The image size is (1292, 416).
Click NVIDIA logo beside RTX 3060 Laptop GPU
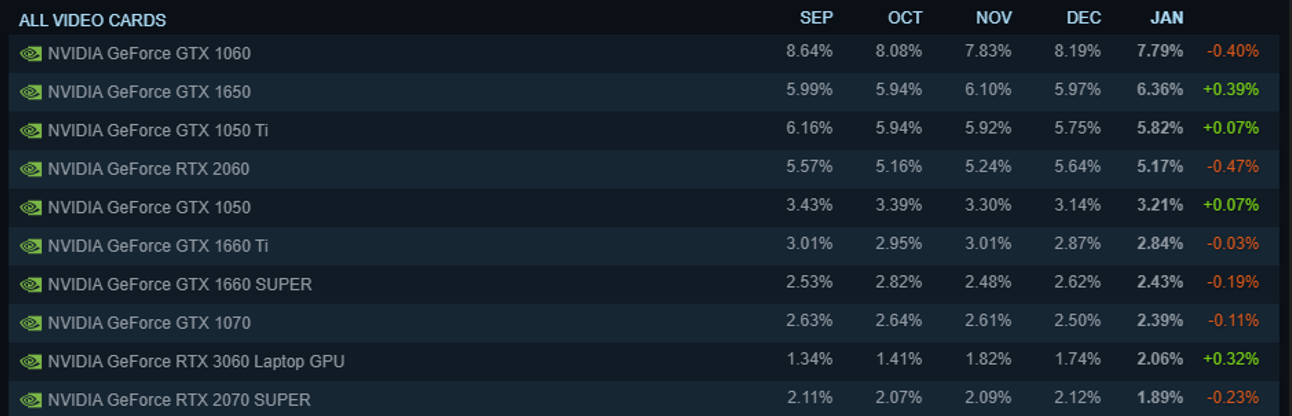pos(30,362)
